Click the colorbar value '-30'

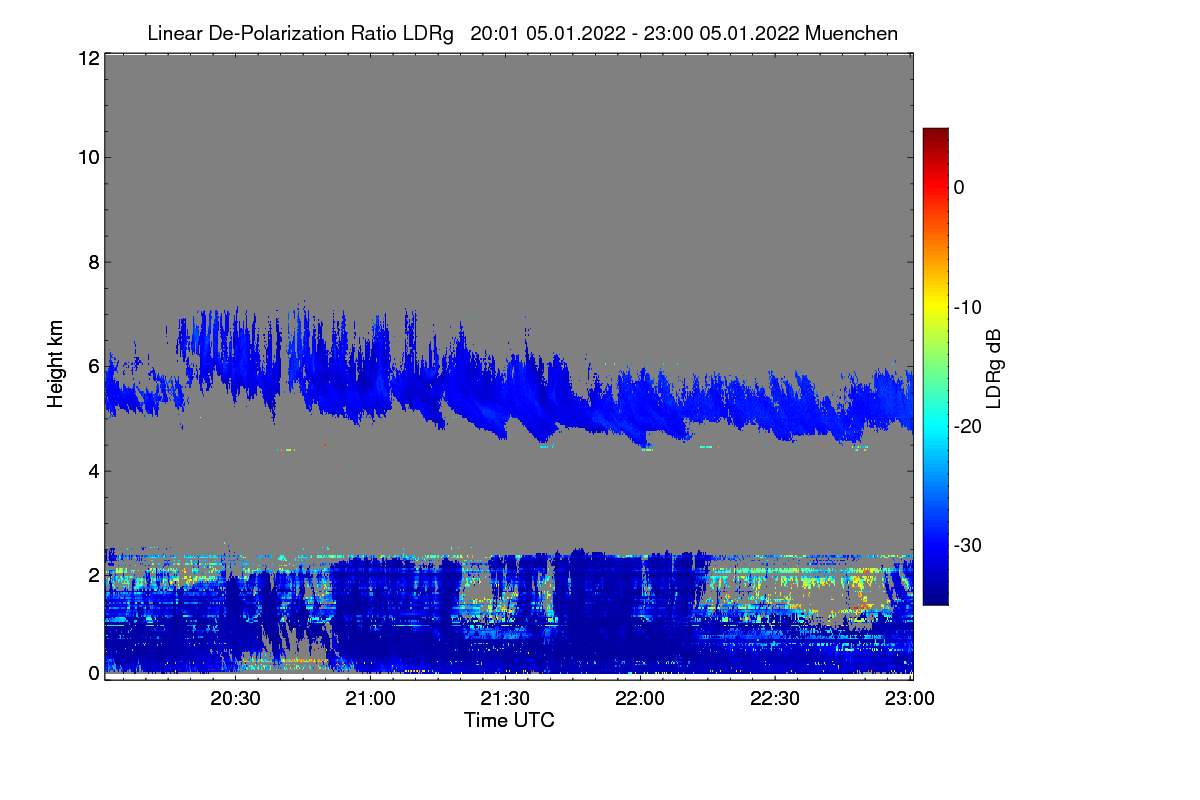pyautogui.click(x=967, y=545)
